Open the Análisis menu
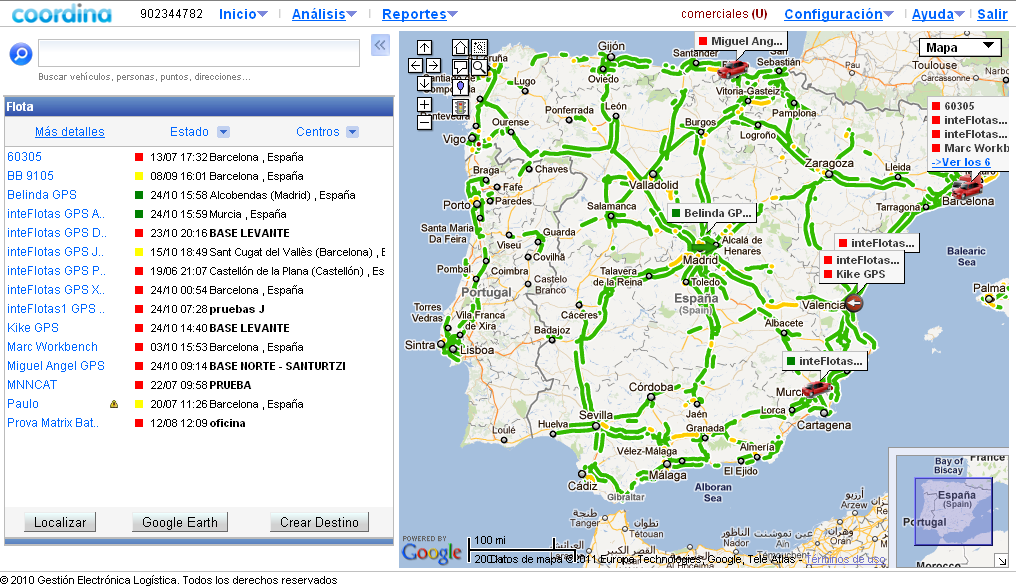Image resolution: width=1016 pixels, height=588 pixels. click(x=324, y=14)
